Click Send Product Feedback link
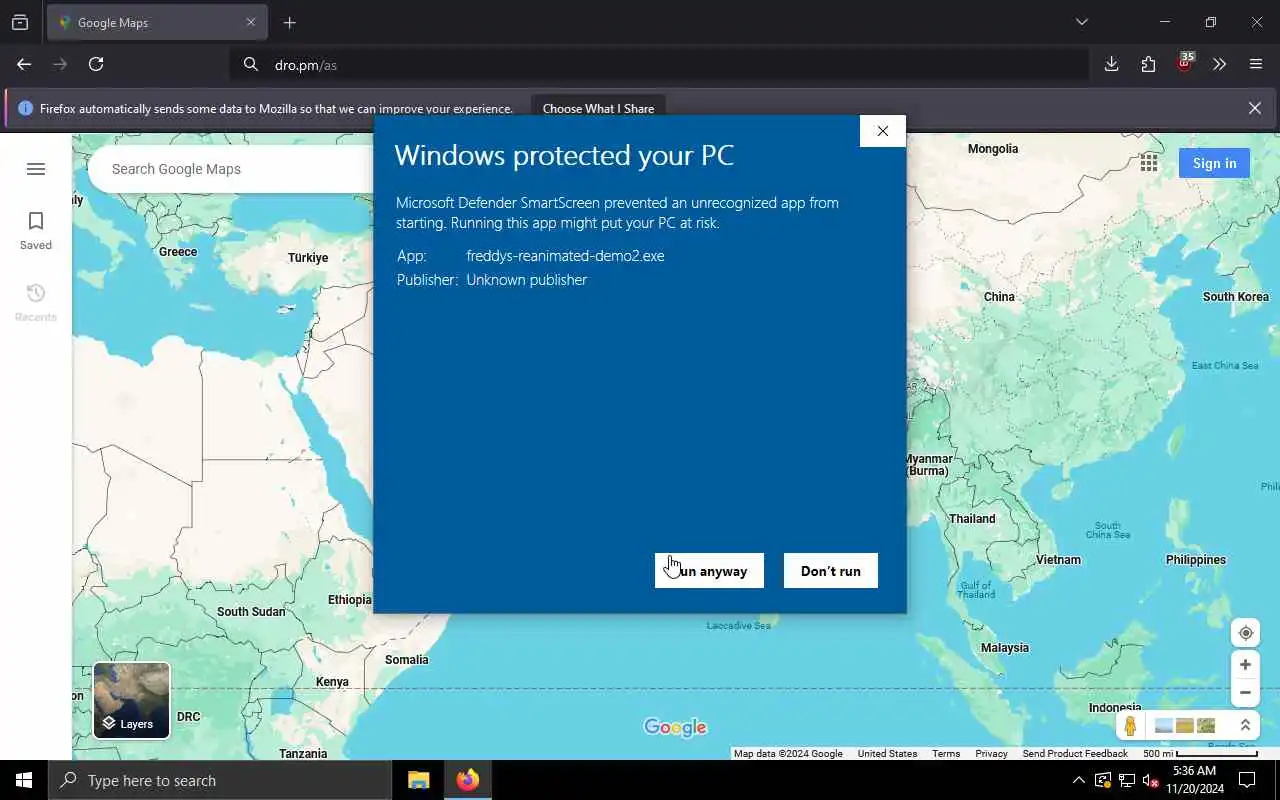The width and height of the screenshot is (1280, 800). tap(1075, 754)
